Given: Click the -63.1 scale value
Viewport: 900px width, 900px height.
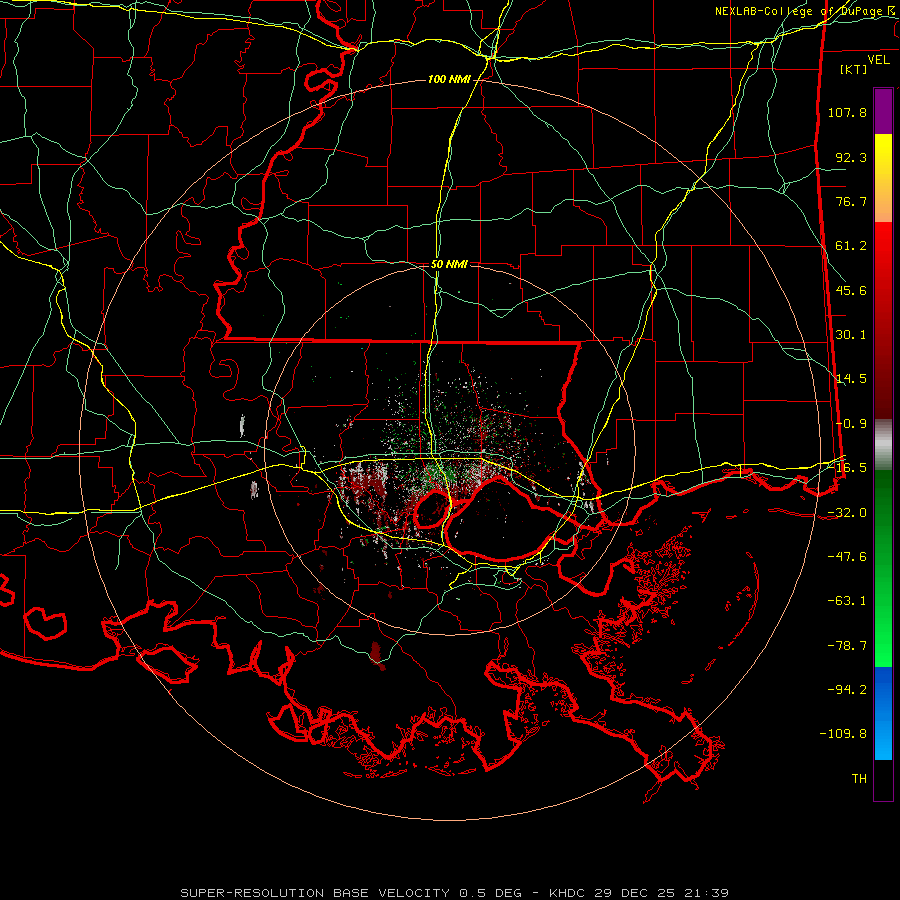Looking at the screenshot, I should click(847, 601).
